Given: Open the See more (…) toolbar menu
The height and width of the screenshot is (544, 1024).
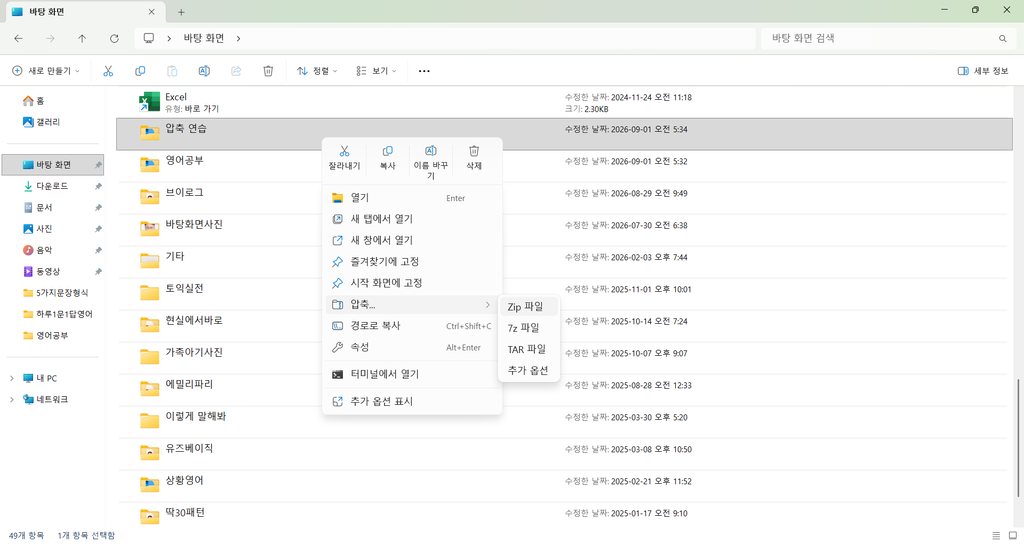Looking at the screenshot, I should coord(424,71).
